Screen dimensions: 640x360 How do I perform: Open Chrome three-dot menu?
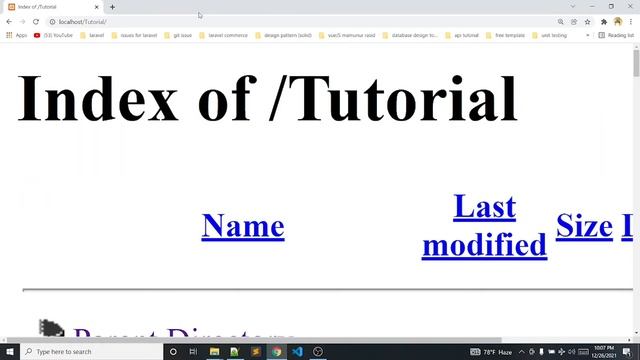pyautogui.click(x=631, y=22)
